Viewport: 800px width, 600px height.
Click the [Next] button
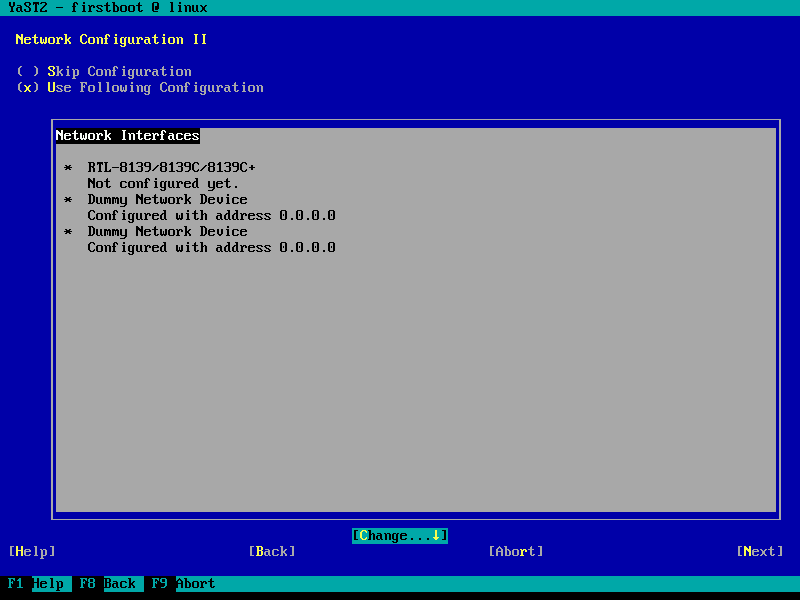[760, 551]
